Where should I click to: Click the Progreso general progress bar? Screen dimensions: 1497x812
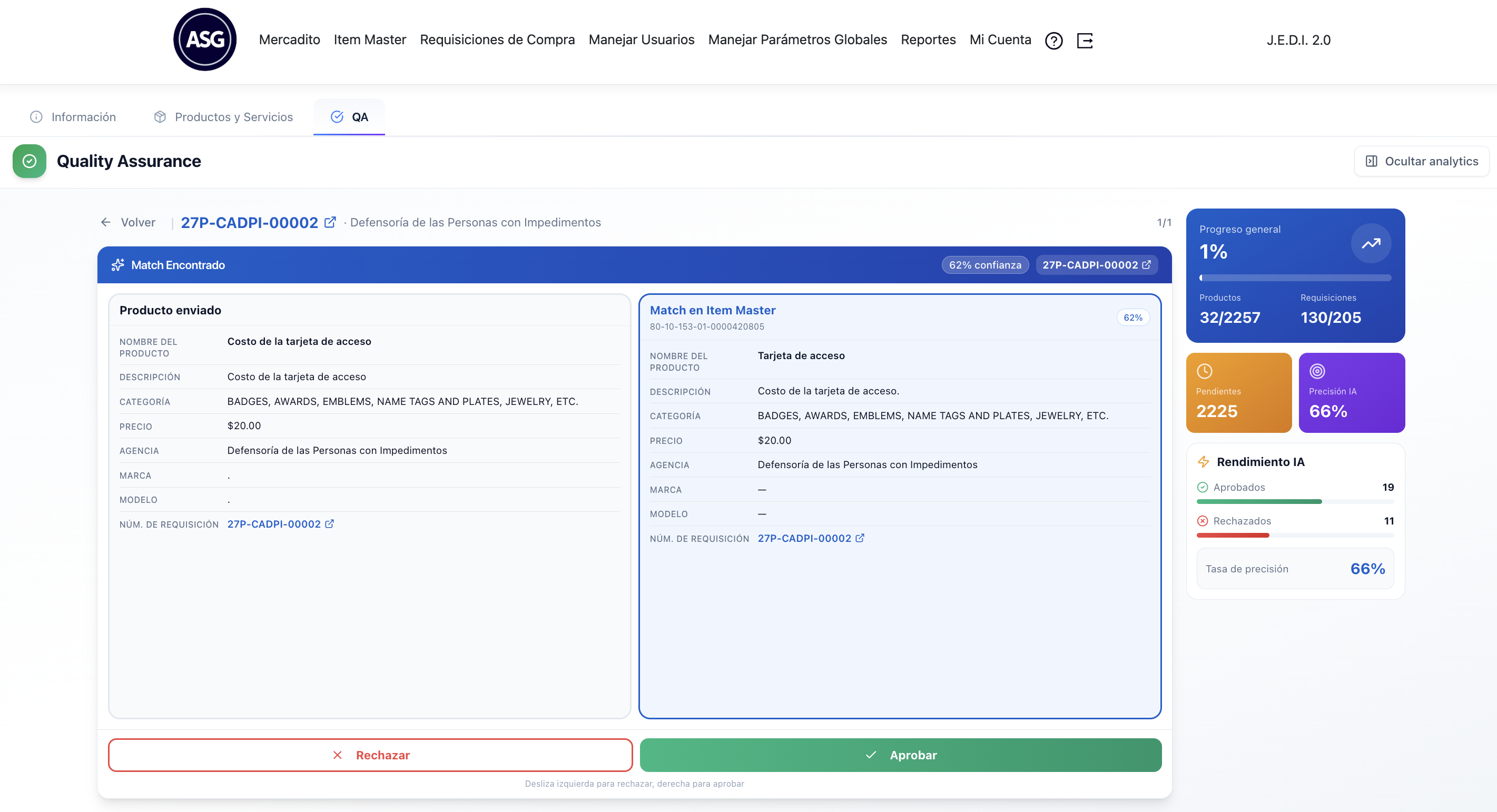[x=1295, y=278]
